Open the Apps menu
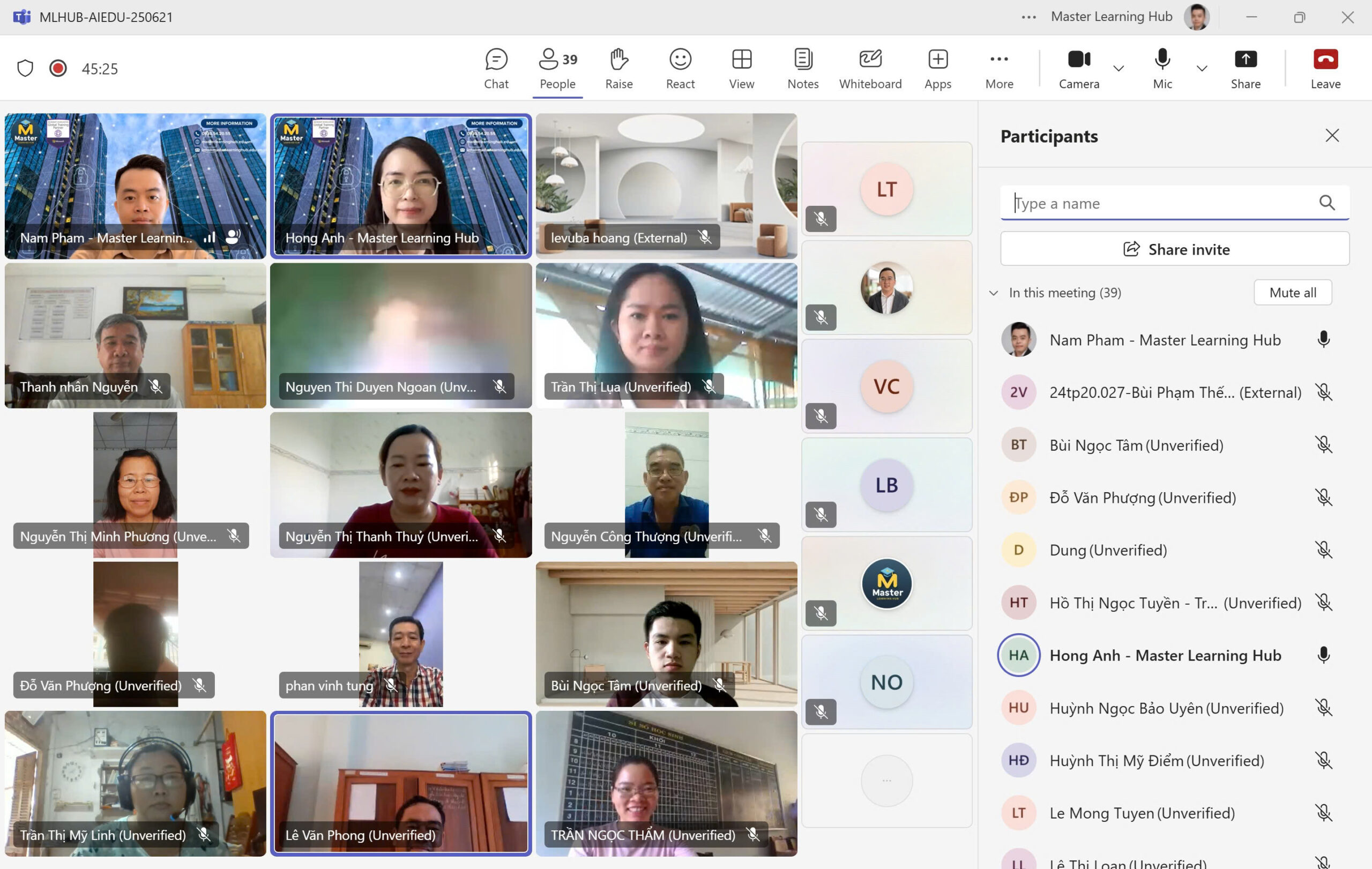The image size is (1372, 869). 937,69
